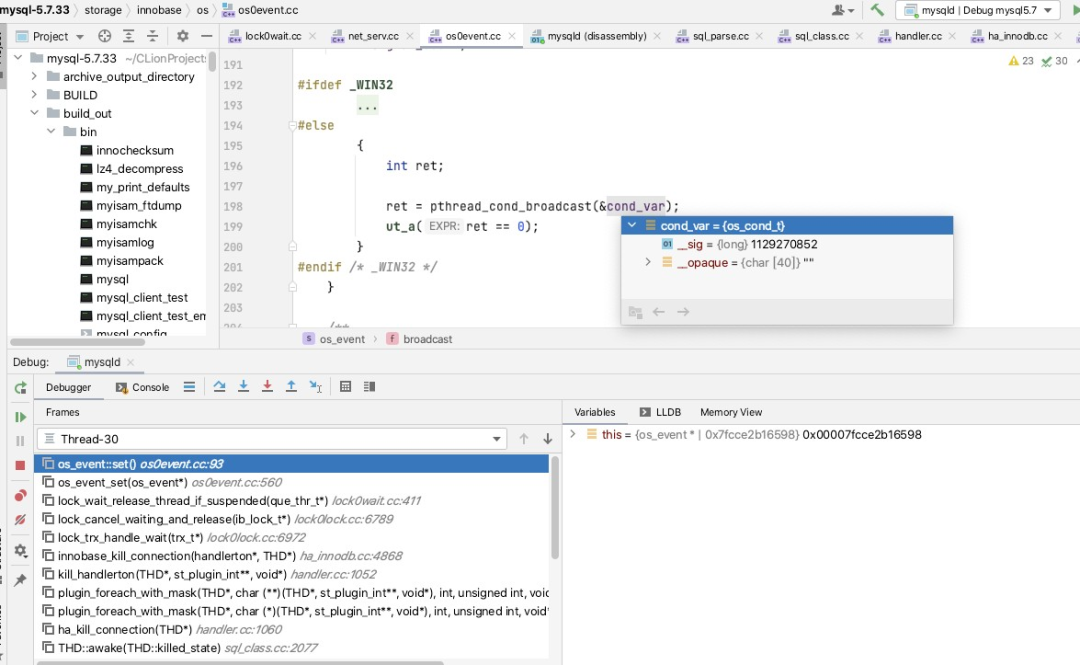Screen dimensions: 1080x665
Task: Open Project panel settings gear
Action: click(x=183, y=37)
